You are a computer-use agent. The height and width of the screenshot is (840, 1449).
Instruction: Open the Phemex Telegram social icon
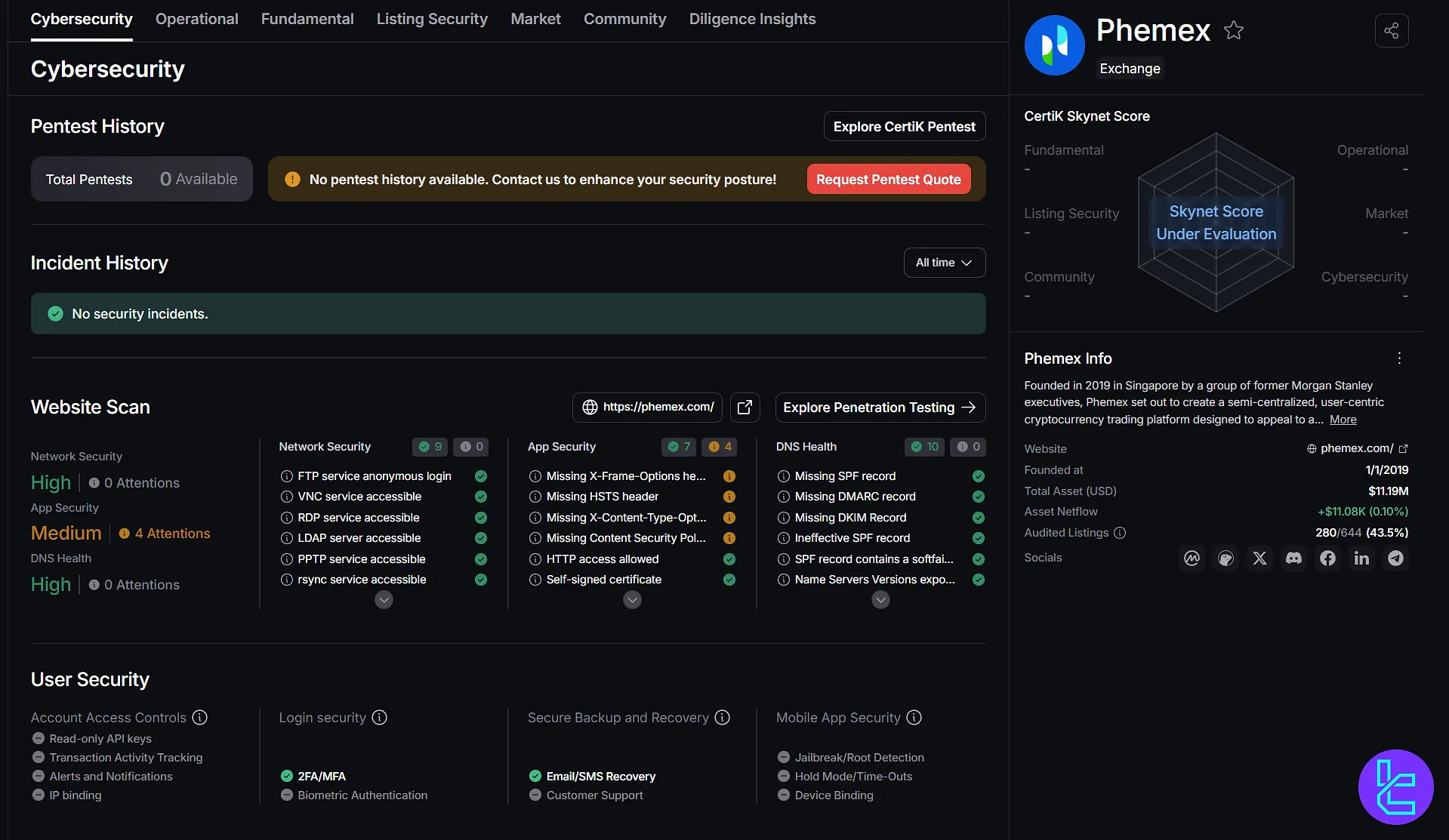1395,558
